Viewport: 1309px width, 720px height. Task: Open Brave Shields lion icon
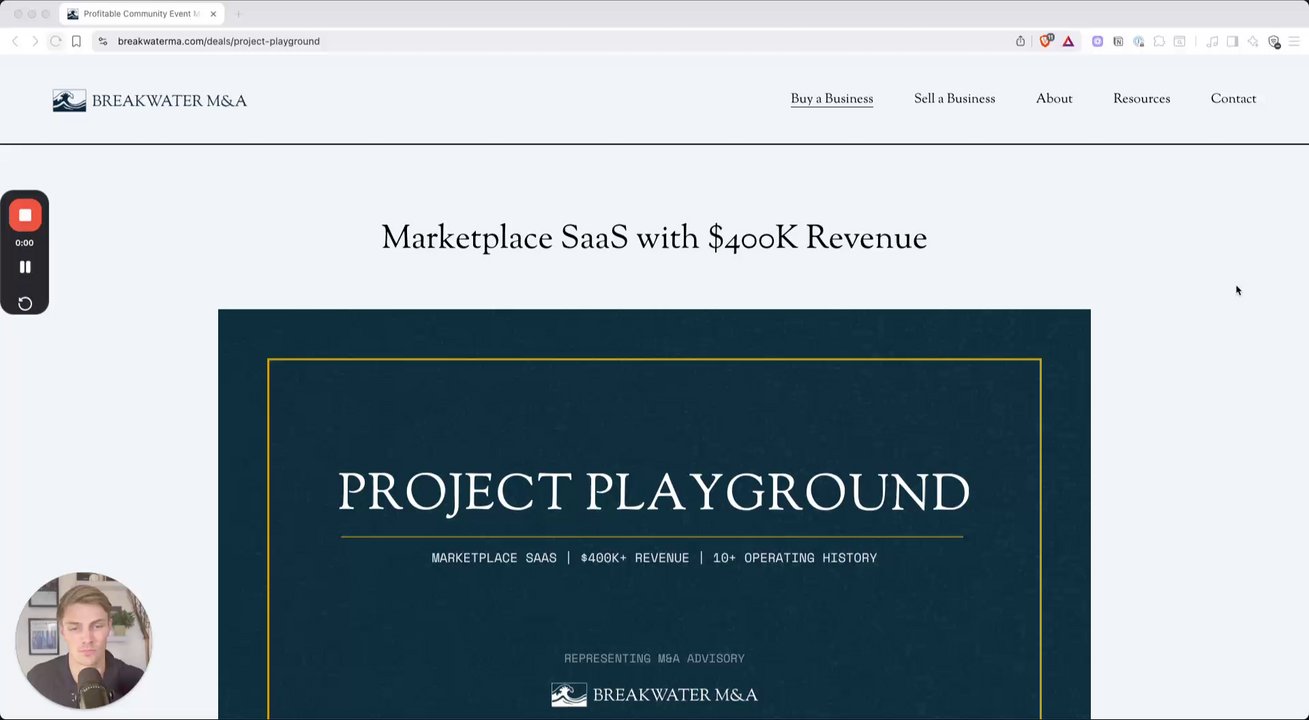click(x=1046, y=41)
